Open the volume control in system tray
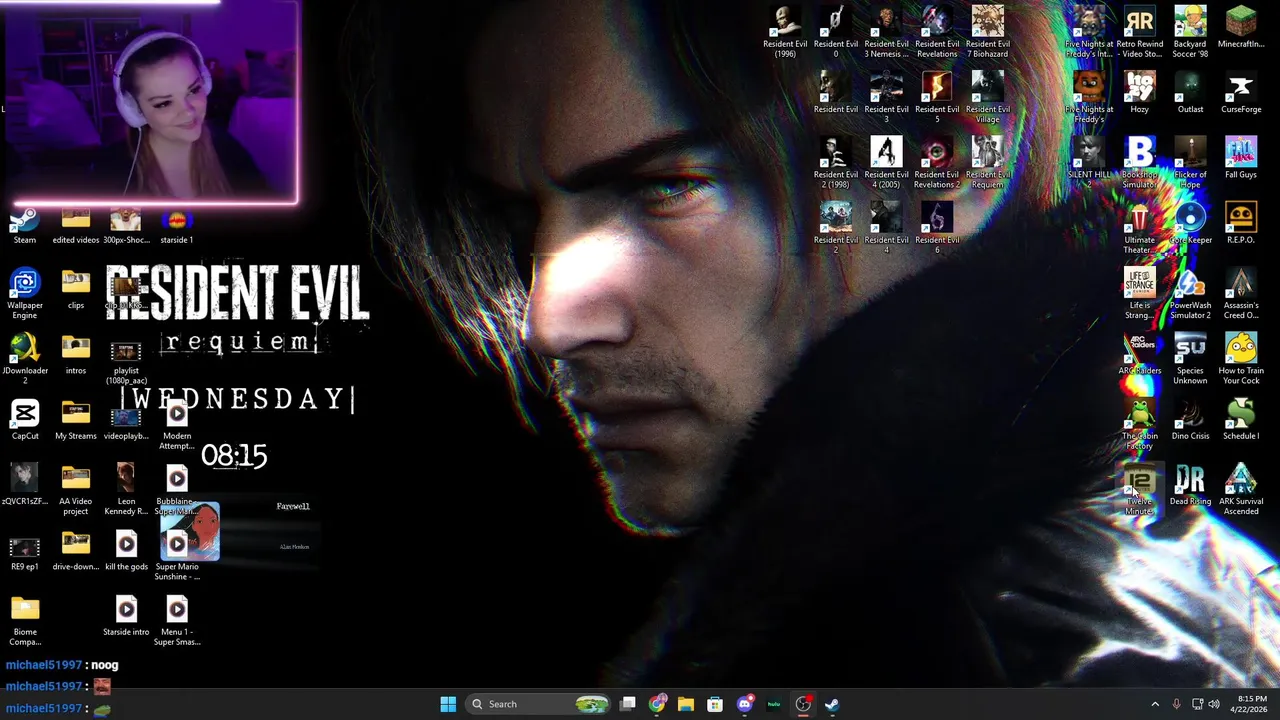 coord(1214,704)
